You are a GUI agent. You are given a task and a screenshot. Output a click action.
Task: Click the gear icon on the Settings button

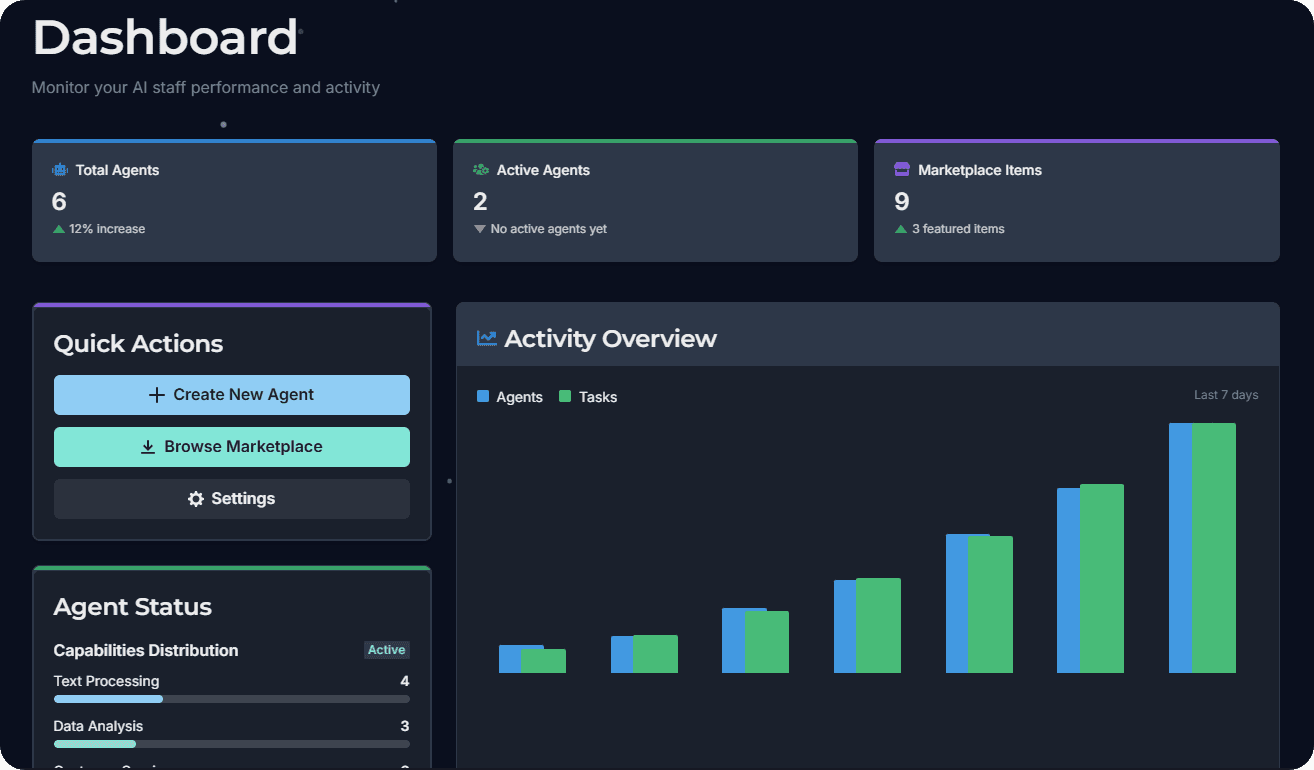point(196,498)
